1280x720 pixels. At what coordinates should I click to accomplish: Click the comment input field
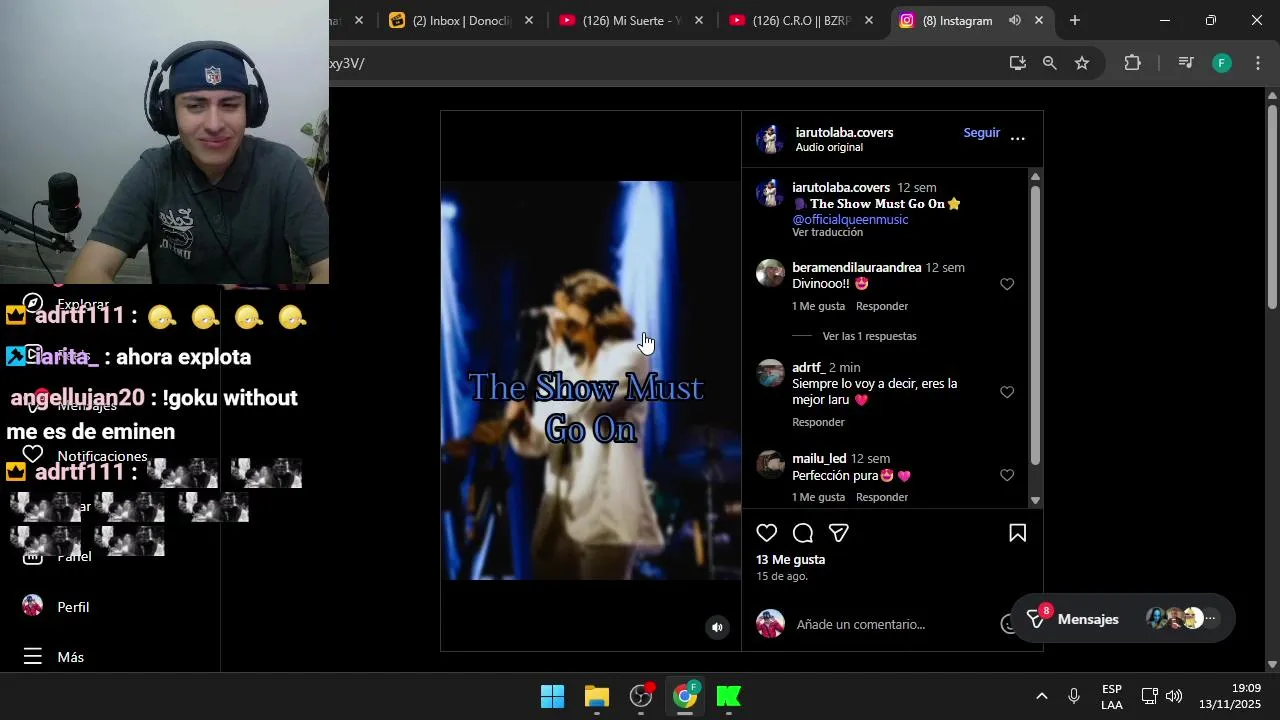pos(895,624)
